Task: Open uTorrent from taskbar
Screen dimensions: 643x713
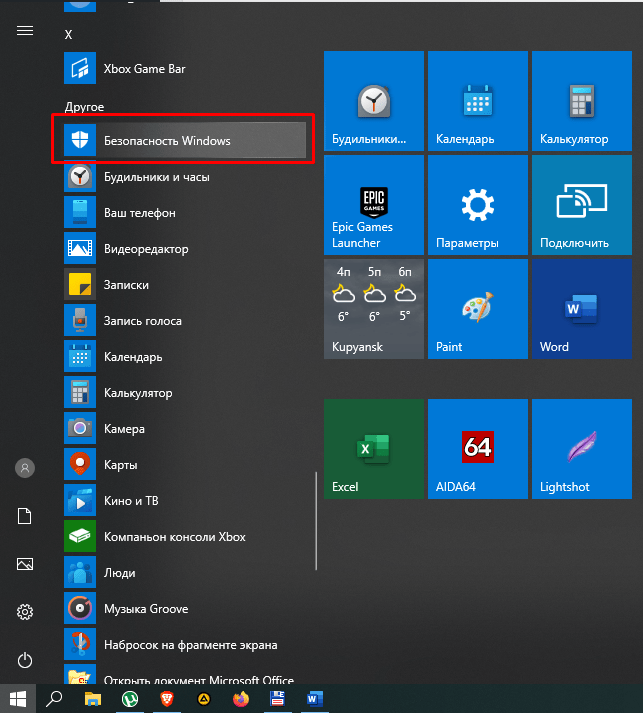Action: 130,698
